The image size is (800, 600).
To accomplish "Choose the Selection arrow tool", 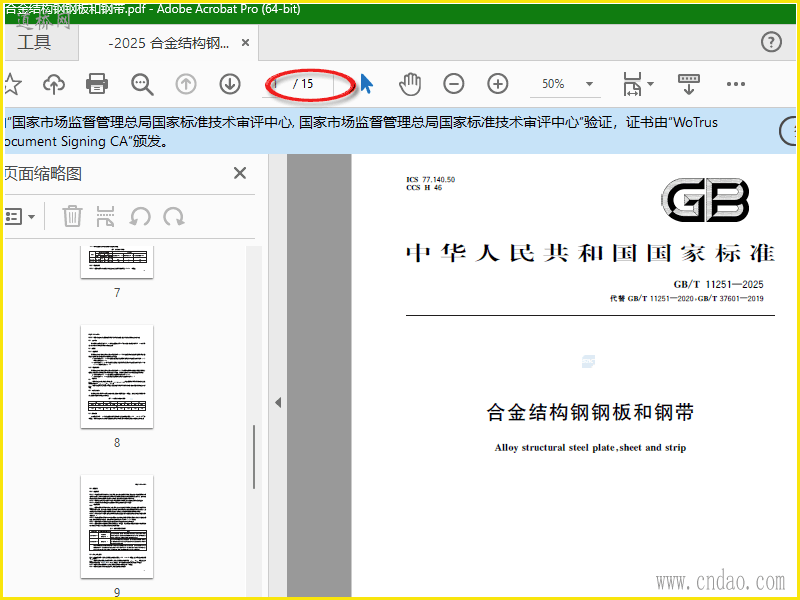I will [366, 84].
